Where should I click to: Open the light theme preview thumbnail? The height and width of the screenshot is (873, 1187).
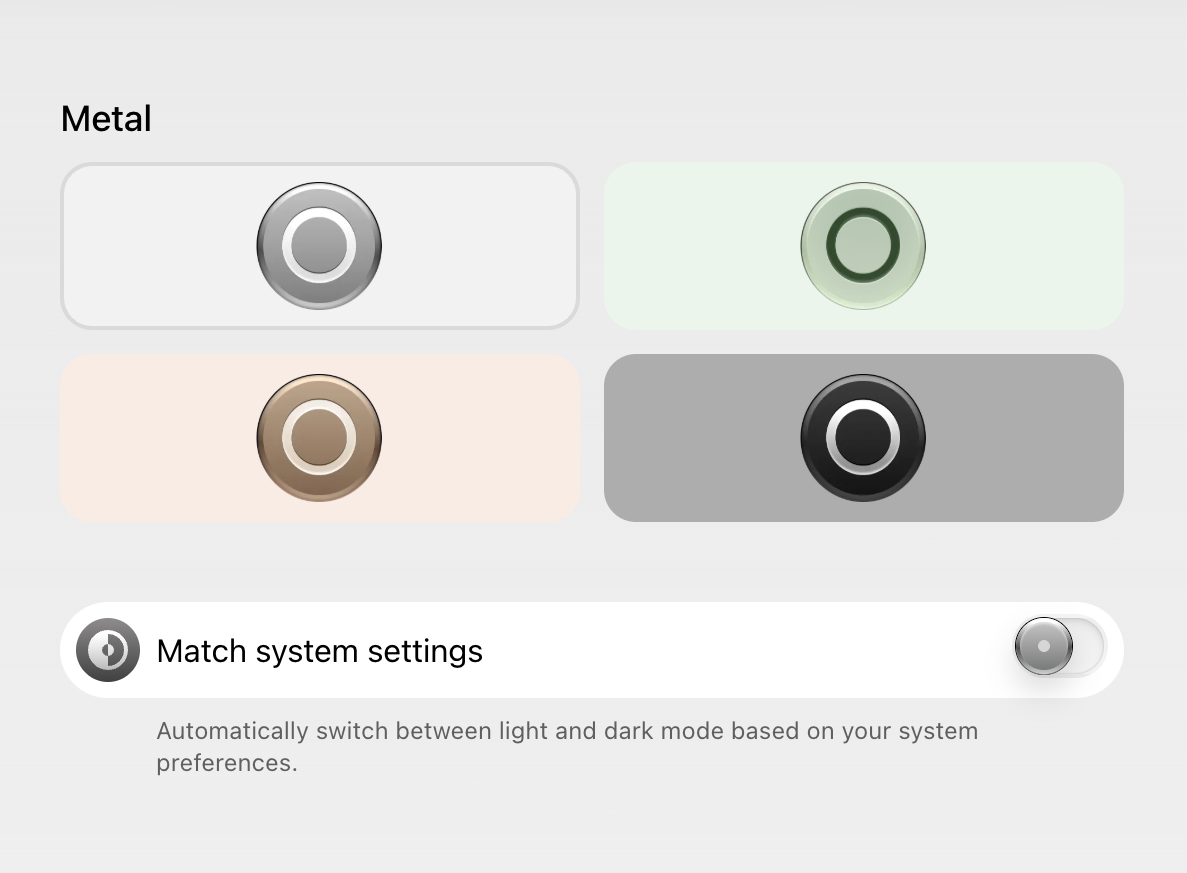(319, 245)
